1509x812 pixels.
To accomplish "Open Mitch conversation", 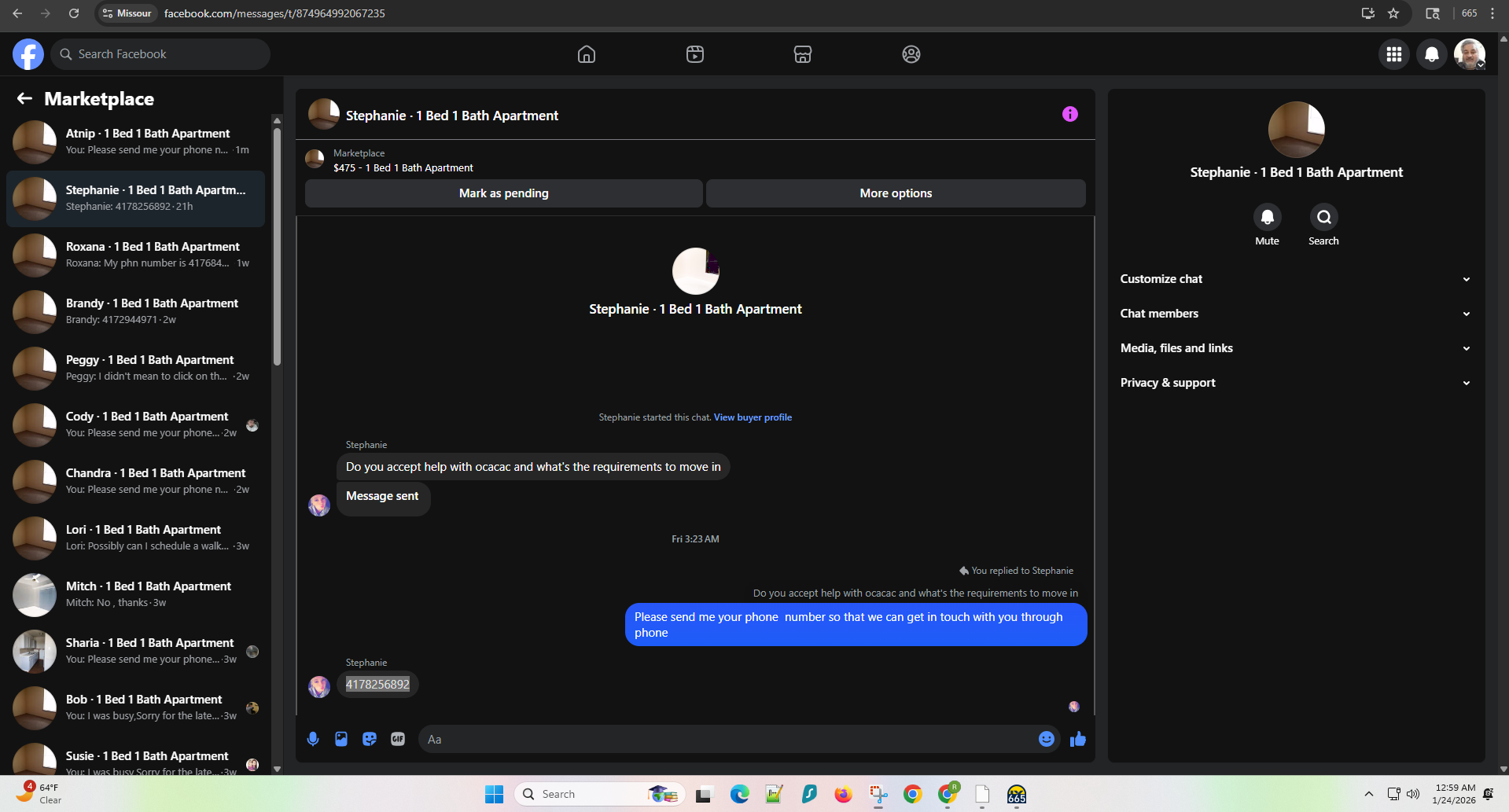I will (135, 595).
